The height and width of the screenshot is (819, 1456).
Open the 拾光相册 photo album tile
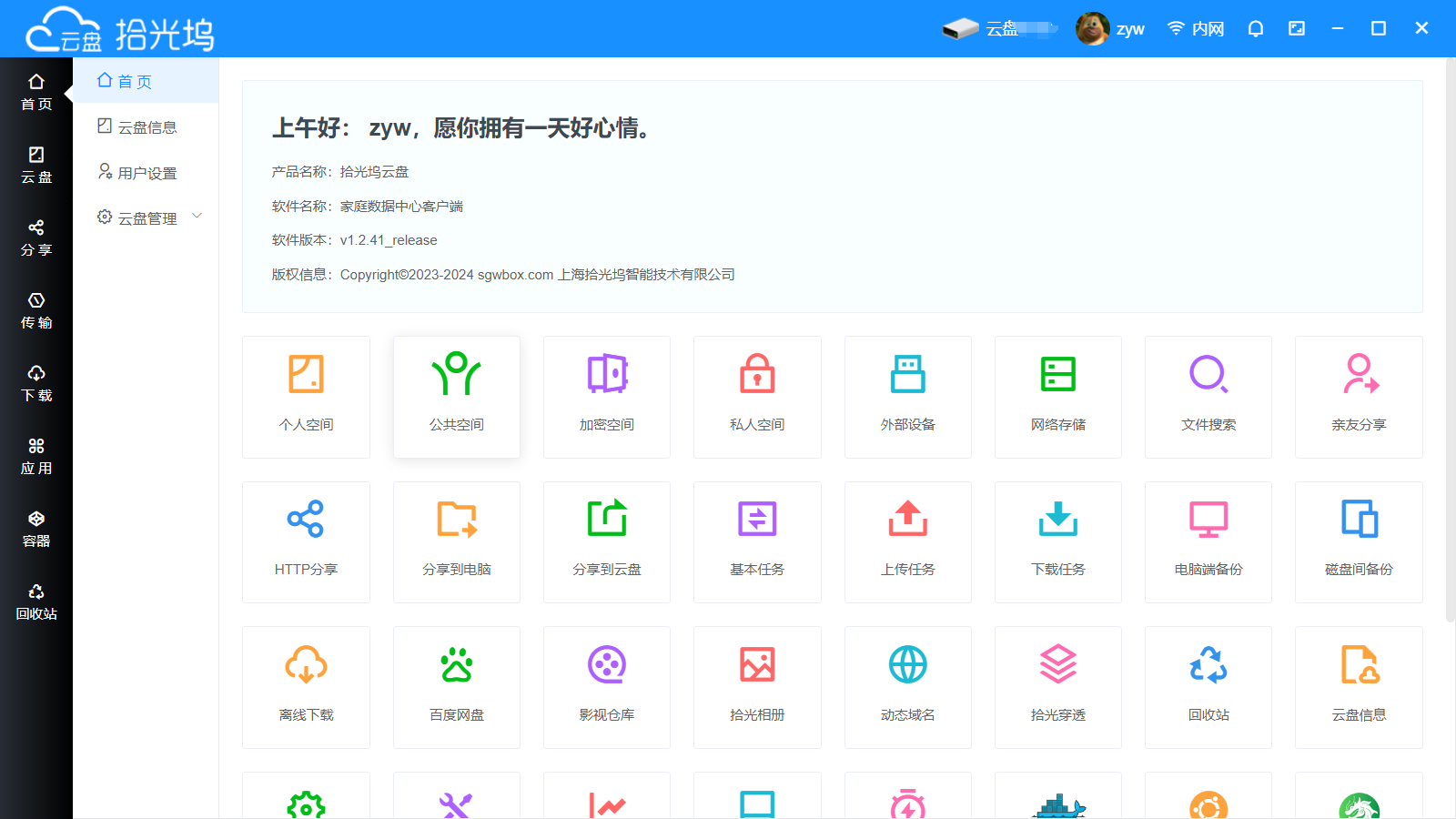coord(757,687)
